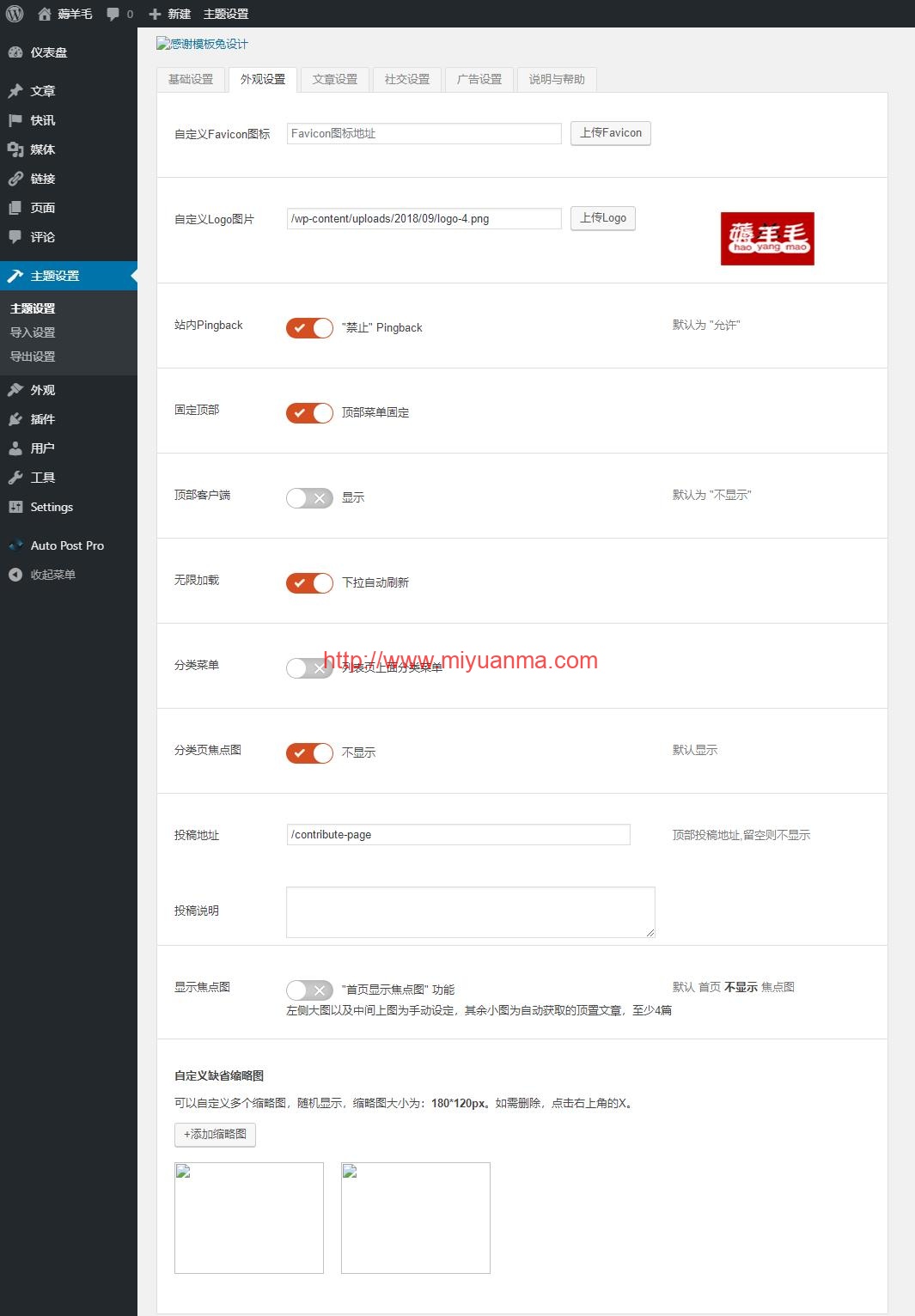Click the 评论 comment icon in sidebar
Image resolution: width=915 pixels, height=1316 pixels.
coord(15,237)
